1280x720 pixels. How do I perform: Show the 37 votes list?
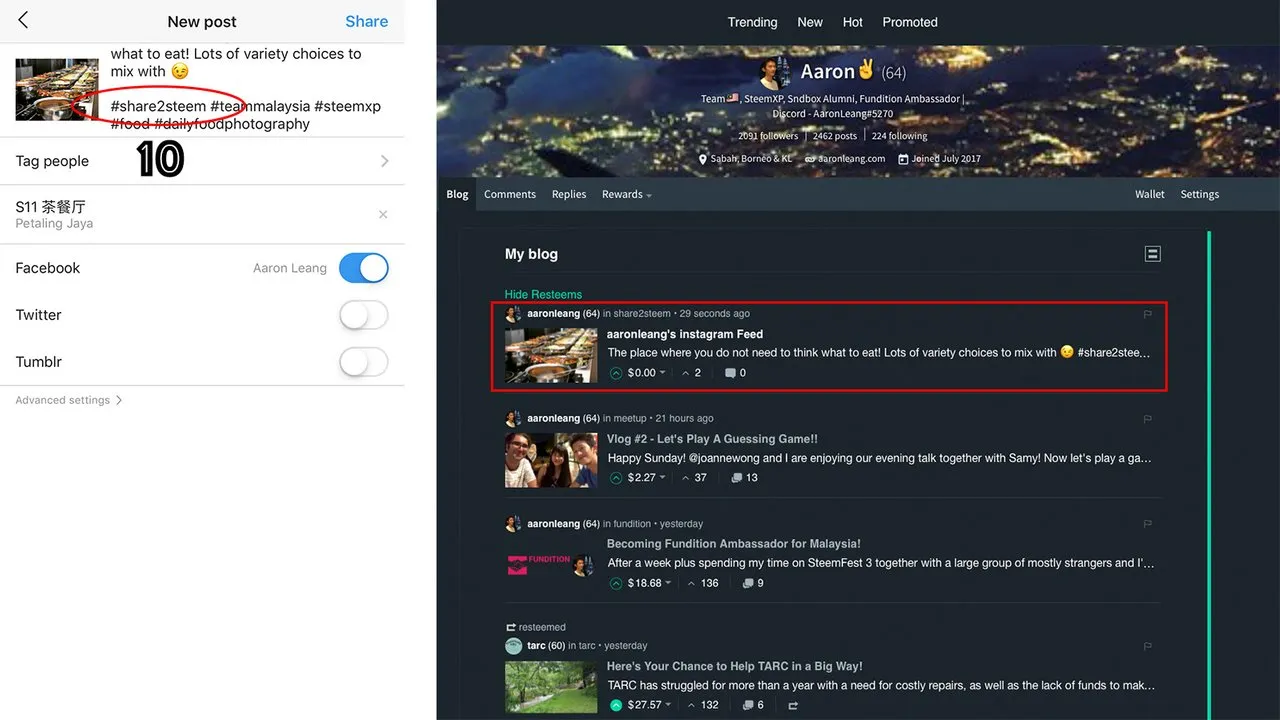coord(694,478)
